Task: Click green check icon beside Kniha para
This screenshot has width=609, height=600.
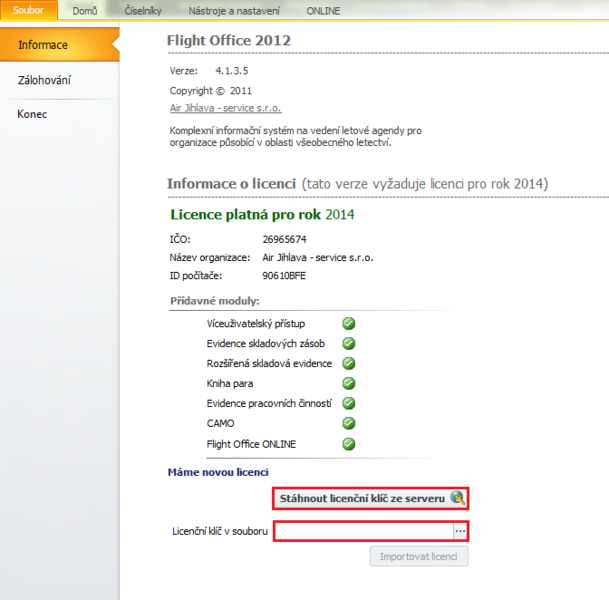Action: (x=349, y=383)
